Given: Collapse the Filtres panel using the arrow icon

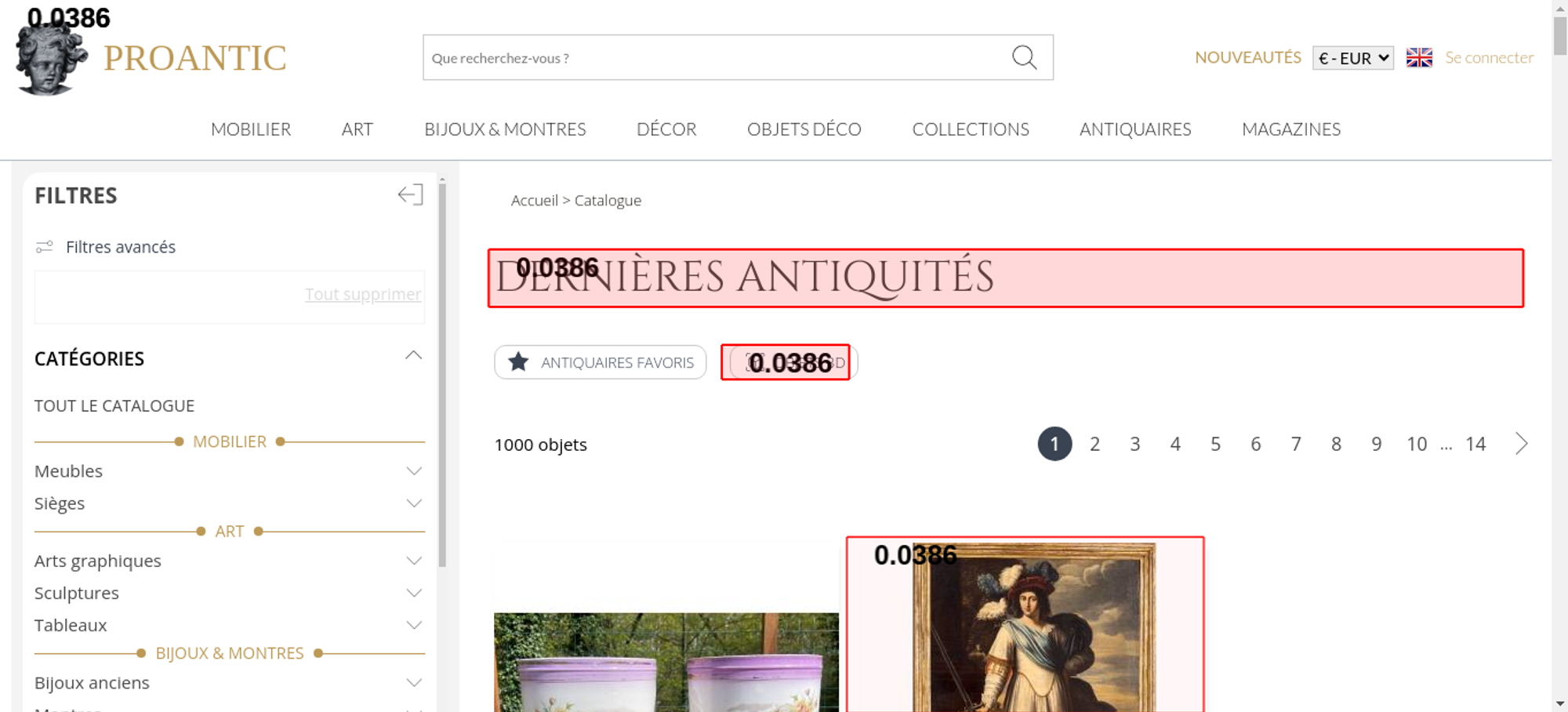Looking at the screenshot, I should [x=410, y=194].
